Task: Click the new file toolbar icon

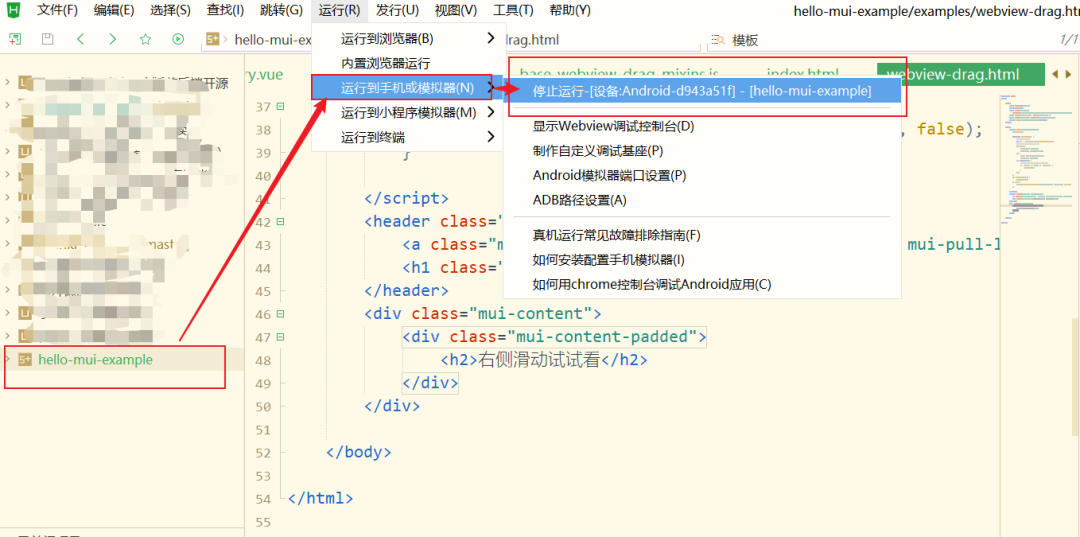Action: click(14, 39)
